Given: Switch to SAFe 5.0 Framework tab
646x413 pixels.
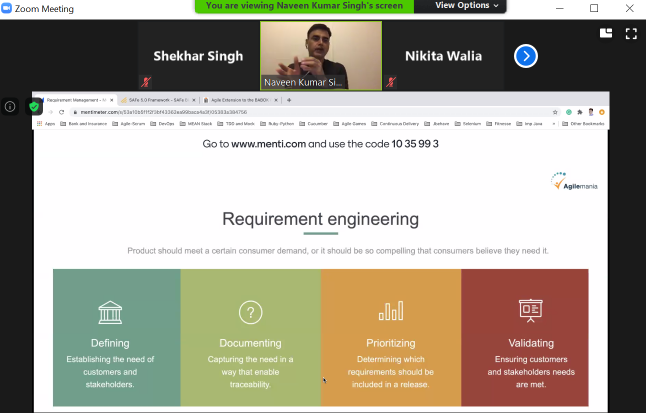Looking at the screenshot, I should click(x=159, y=100).
